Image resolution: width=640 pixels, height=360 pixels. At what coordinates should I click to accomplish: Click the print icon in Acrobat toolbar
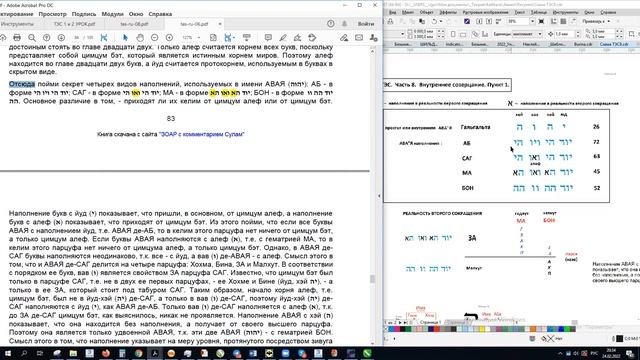17,38
